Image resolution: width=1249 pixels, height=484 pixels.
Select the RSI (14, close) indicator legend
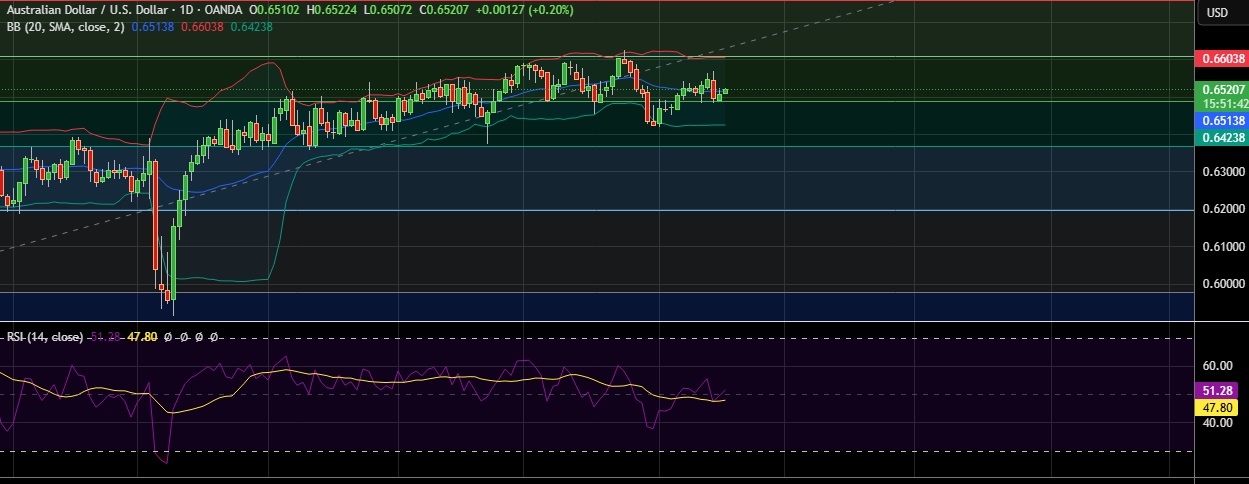pos(44,337)
